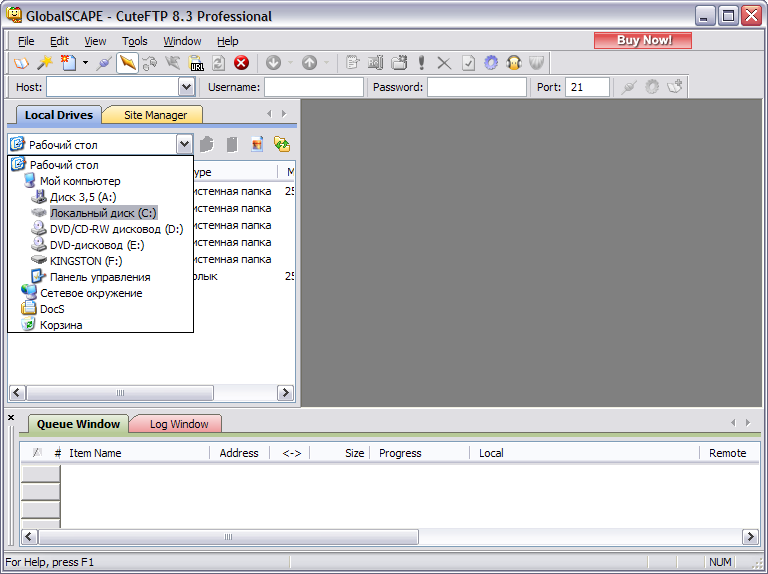
Task: Click the Quick Connect plug button
Action: point(629,87)
